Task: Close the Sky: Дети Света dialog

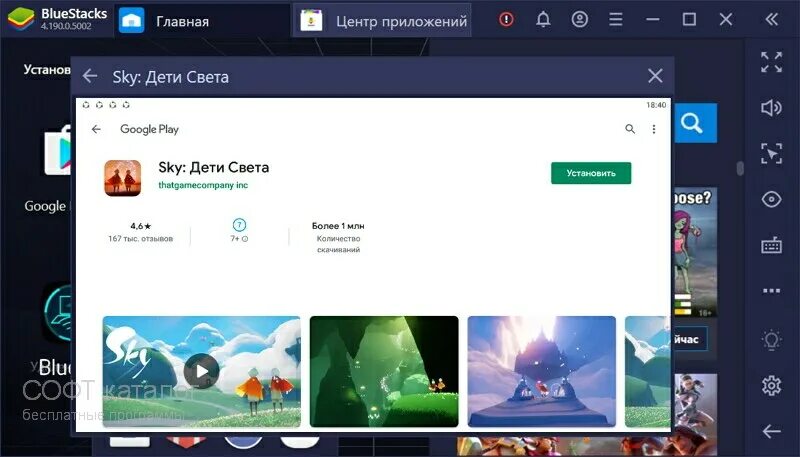Action: (x=655, y=76)
